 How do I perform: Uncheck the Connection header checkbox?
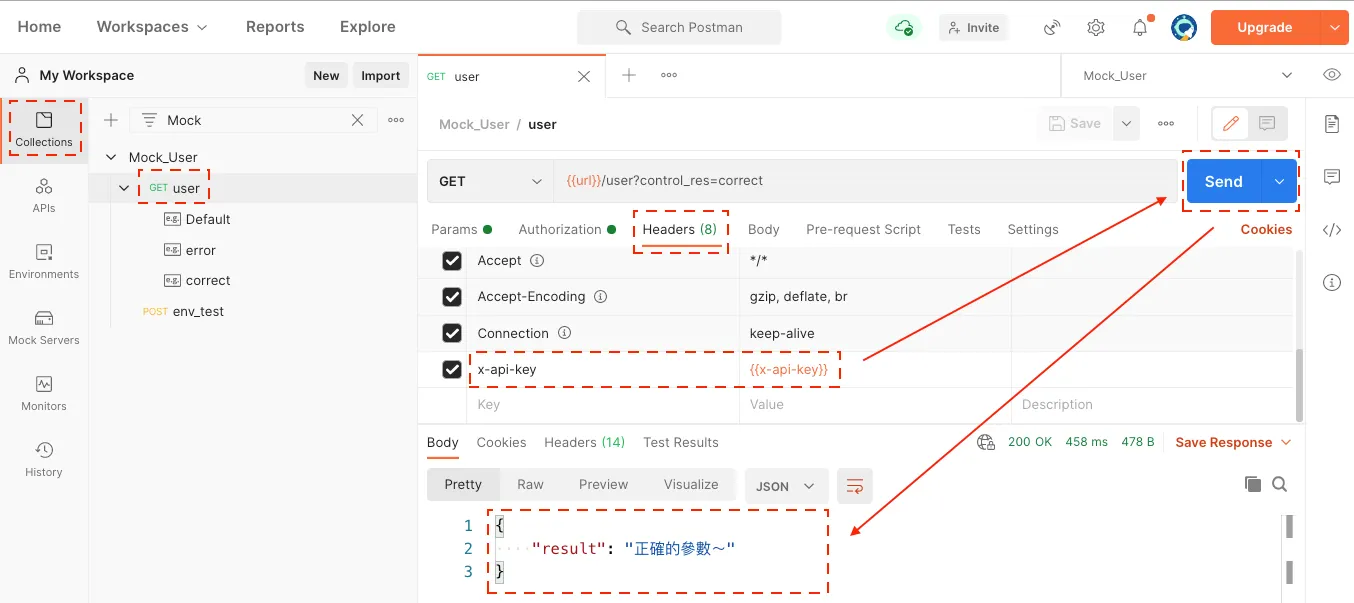(x=452, y=333)
